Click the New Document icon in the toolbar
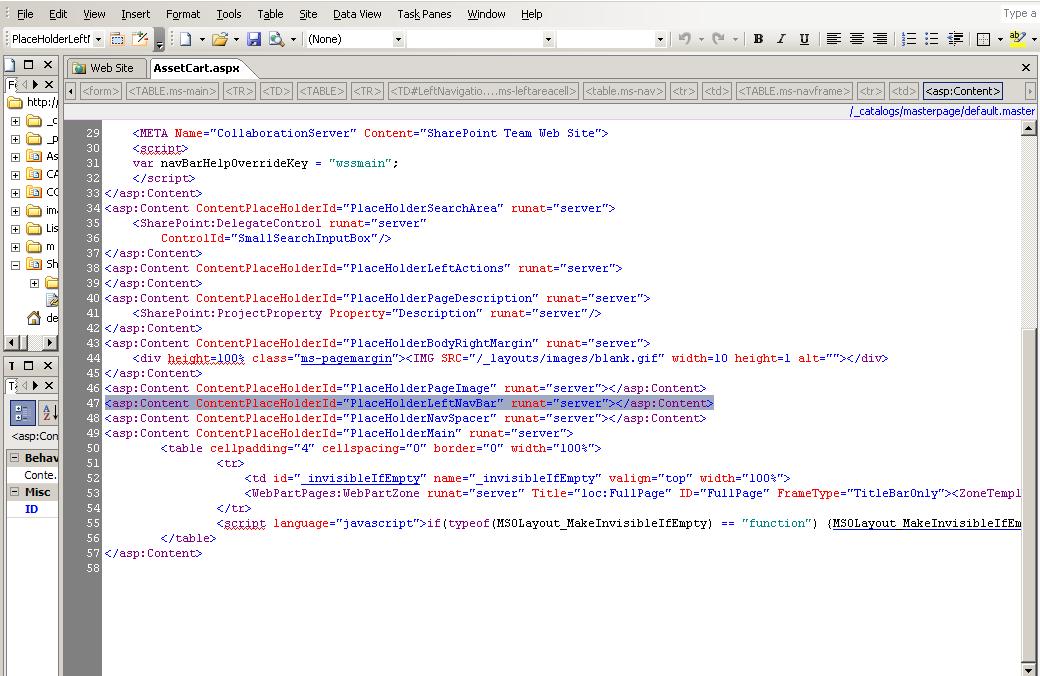The height and width of the screenshot is (676, 1040). (185, 39)
